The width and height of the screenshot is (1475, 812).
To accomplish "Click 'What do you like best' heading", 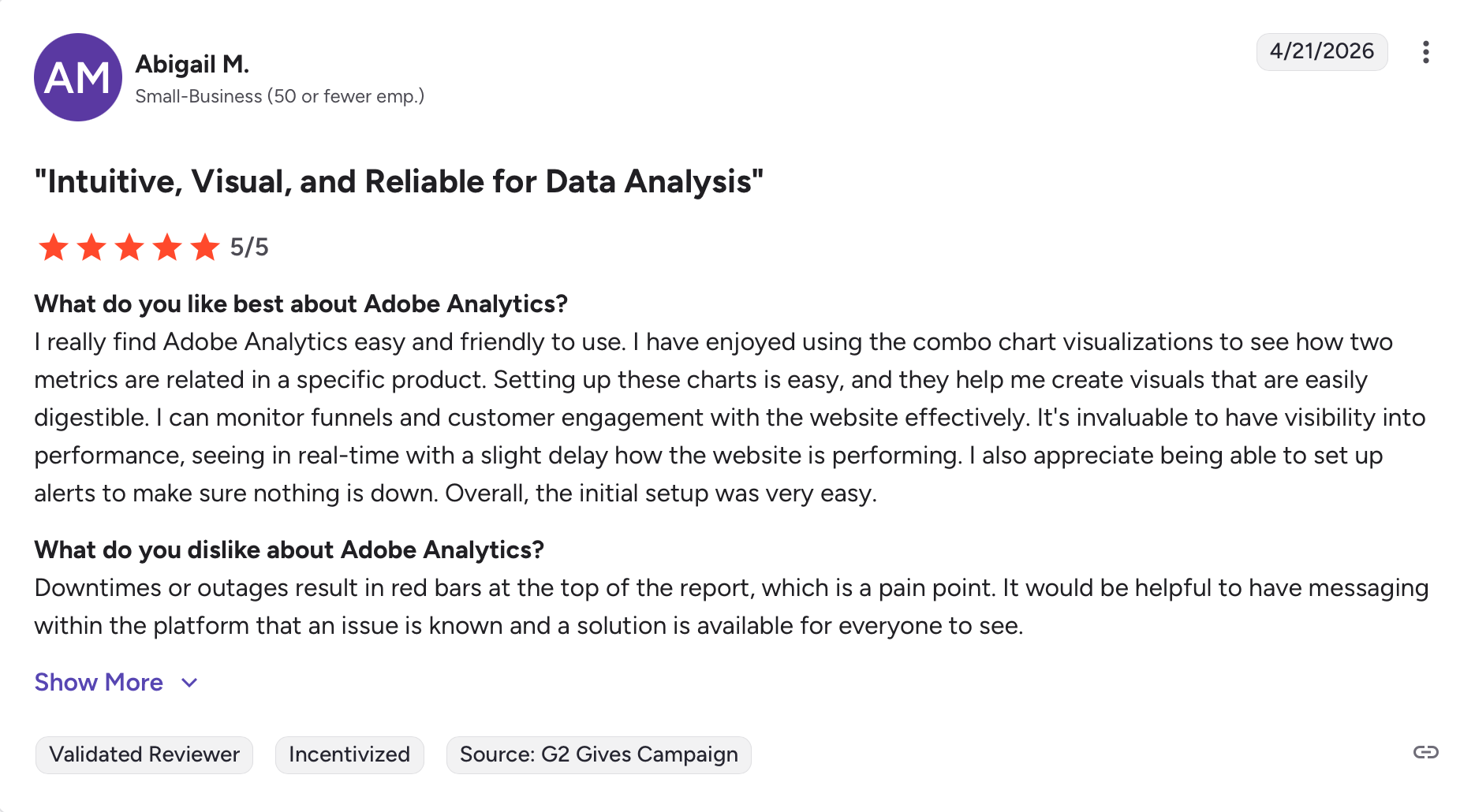I will pos(301,304).
